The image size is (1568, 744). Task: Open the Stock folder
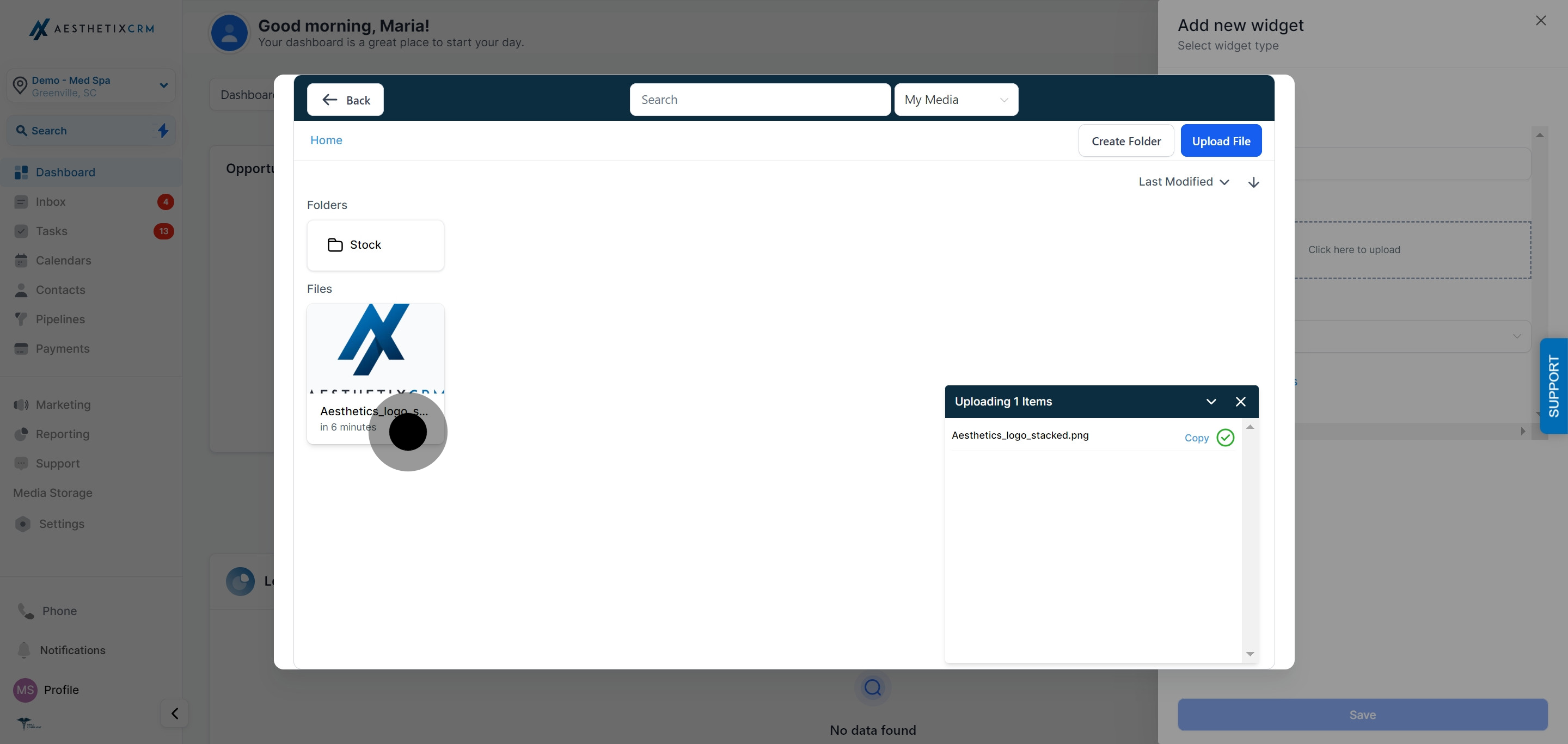pyautogui.click(x=375, y=244)
